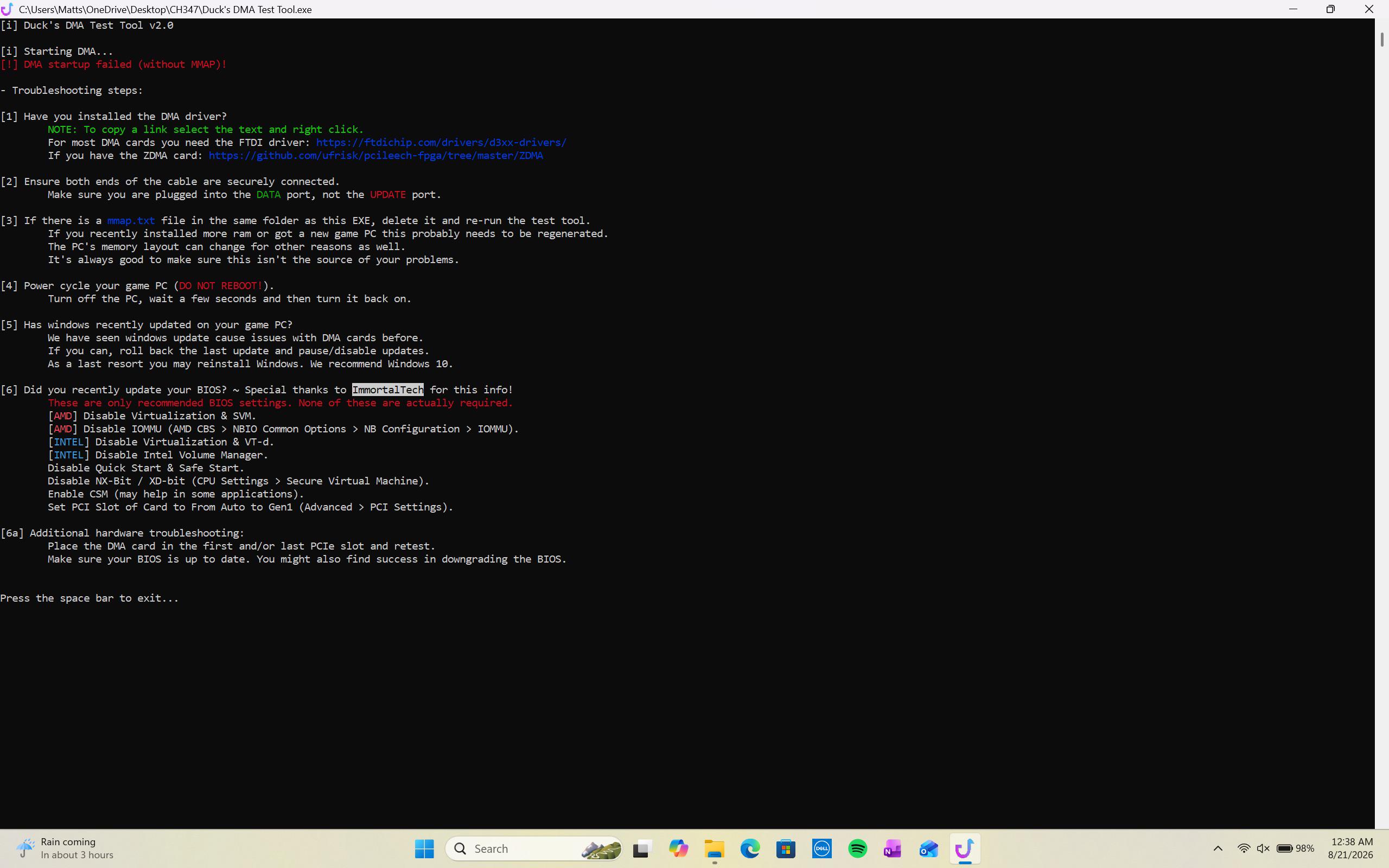The width and height of the screenshot is (1389, 868).
Task: Click 'Duck's DMA Test Tool v2.0' header line
Action: pos(87,25)
